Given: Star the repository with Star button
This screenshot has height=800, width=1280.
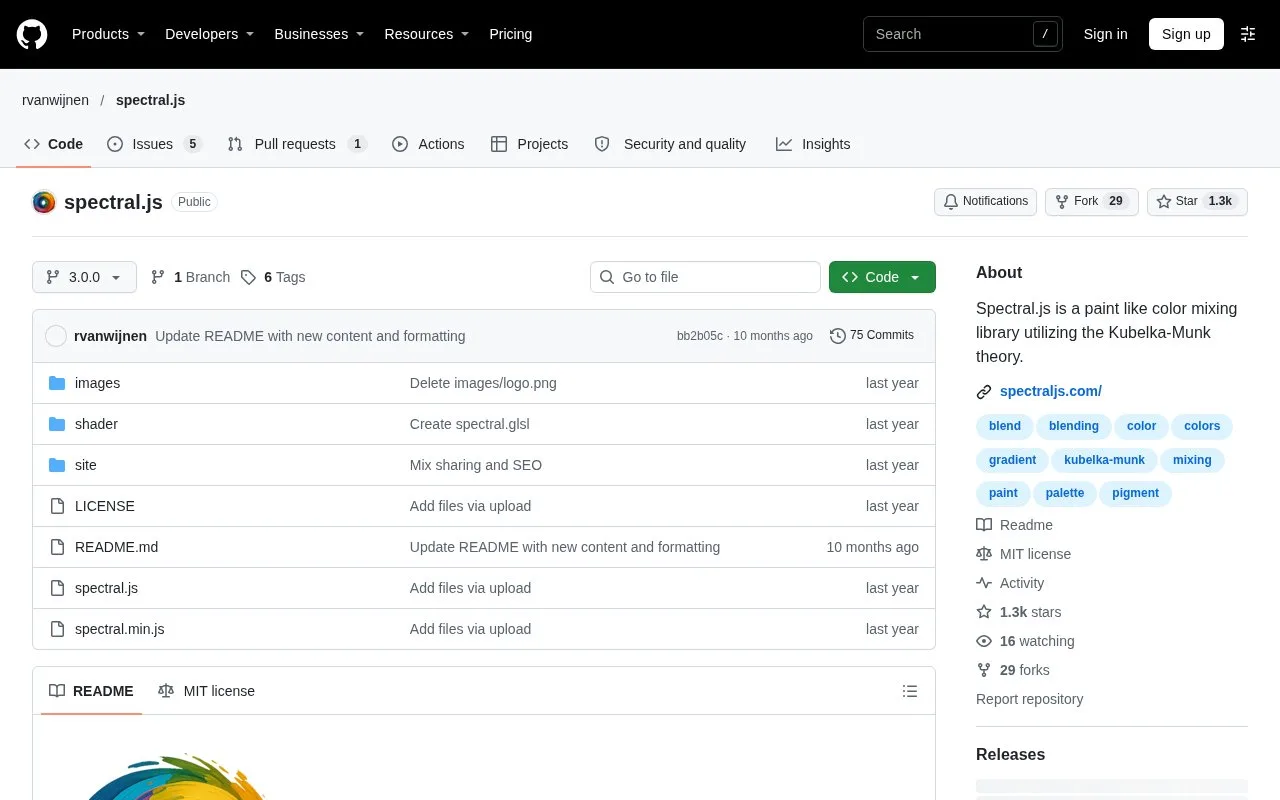Looking at the screenshot, I should pyautogui.click(x=1197, y=202).
